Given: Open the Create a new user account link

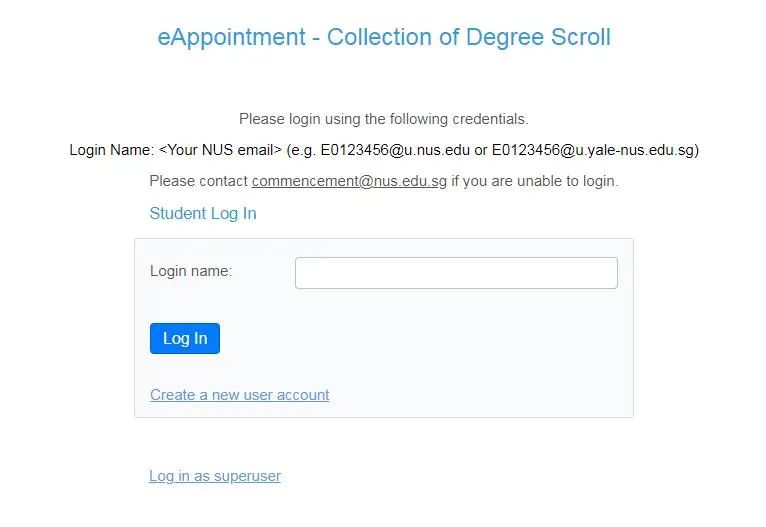Looking at the screenshot, I should coord(239,395).
